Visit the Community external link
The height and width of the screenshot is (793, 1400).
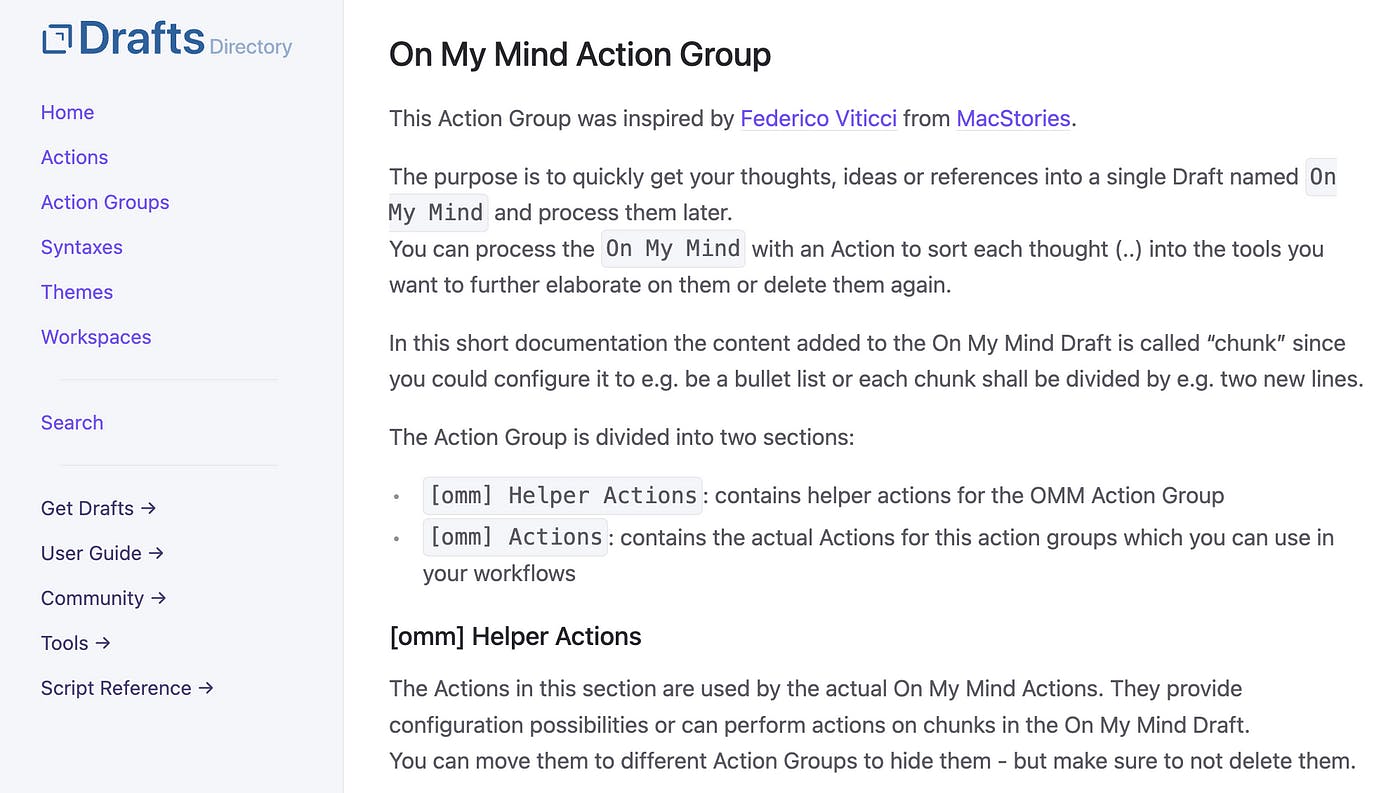click(x=103, y=598)
